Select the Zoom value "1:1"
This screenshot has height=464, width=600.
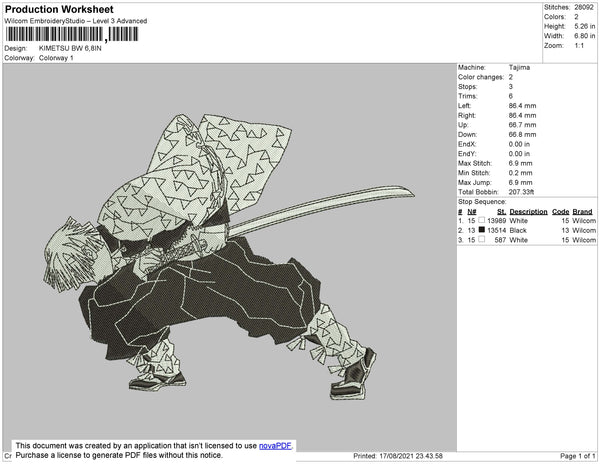[579, 46]
